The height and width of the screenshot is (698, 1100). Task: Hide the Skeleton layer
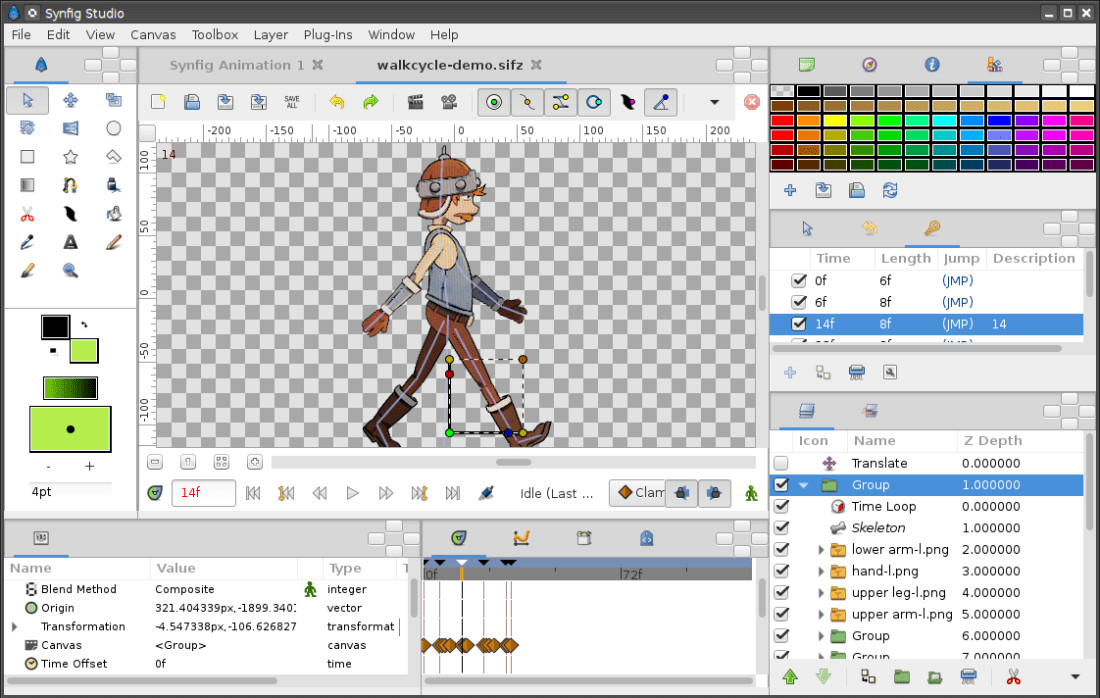click(781, 528)
